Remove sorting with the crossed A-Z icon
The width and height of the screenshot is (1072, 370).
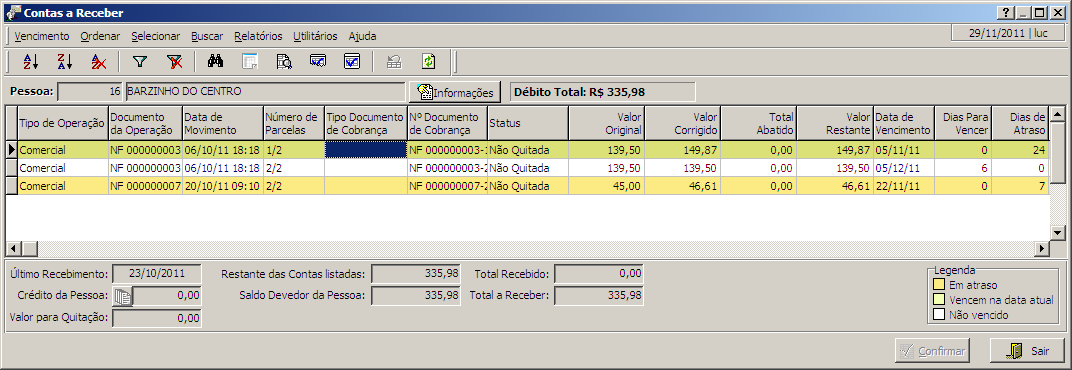point(99,62)
